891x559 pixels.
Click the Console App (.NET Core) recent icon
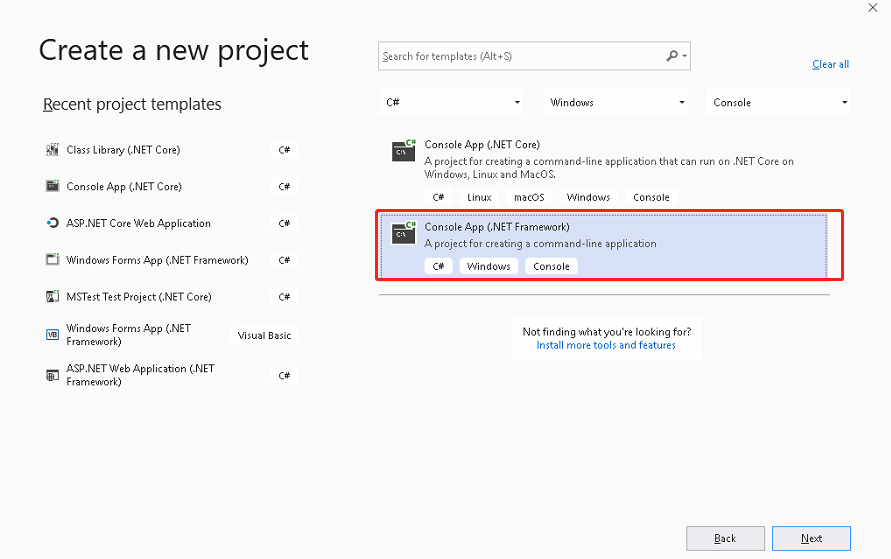pos(53,186)
